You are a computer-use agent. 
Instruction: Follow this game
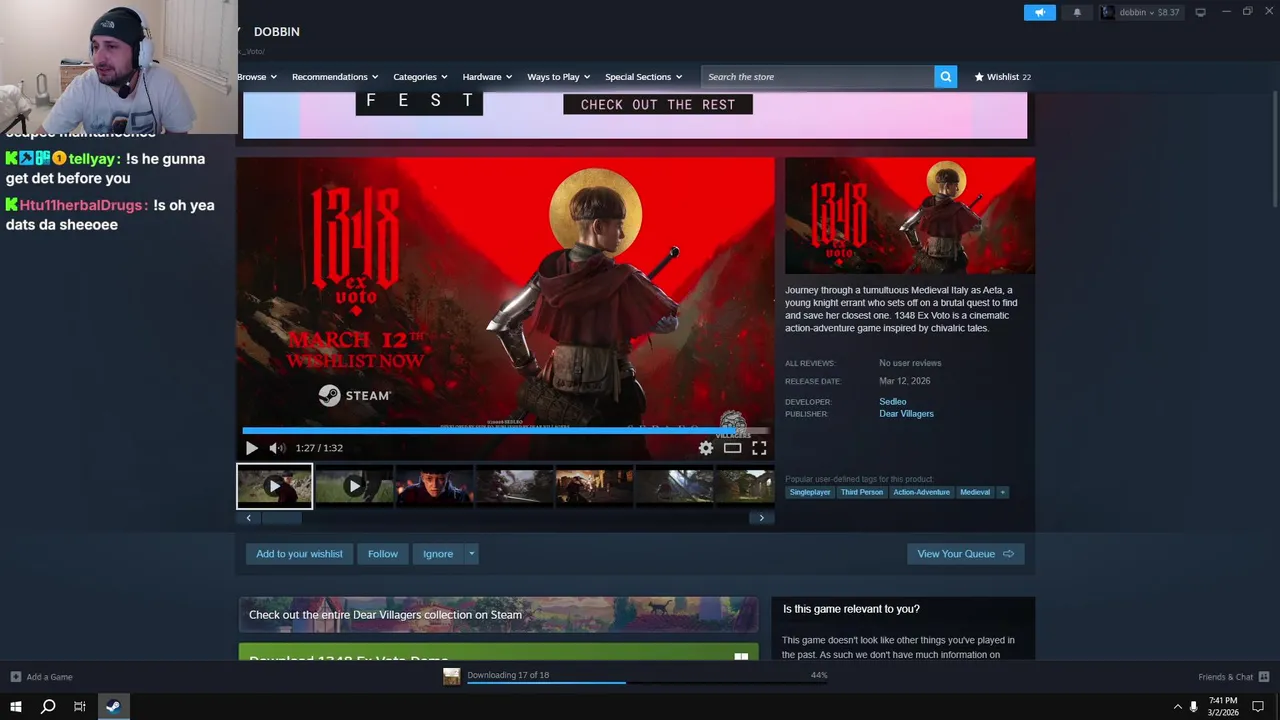point(382,554)
